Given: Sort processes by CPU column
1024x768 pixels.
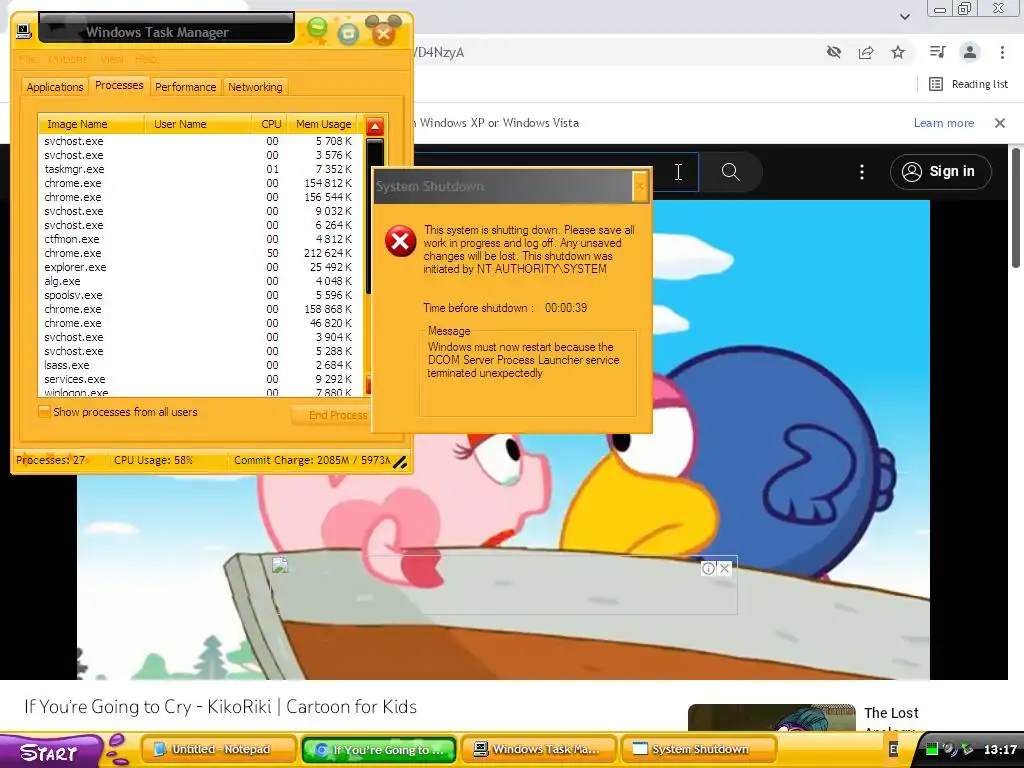Looking at the screenshot, I should (270, 124).
